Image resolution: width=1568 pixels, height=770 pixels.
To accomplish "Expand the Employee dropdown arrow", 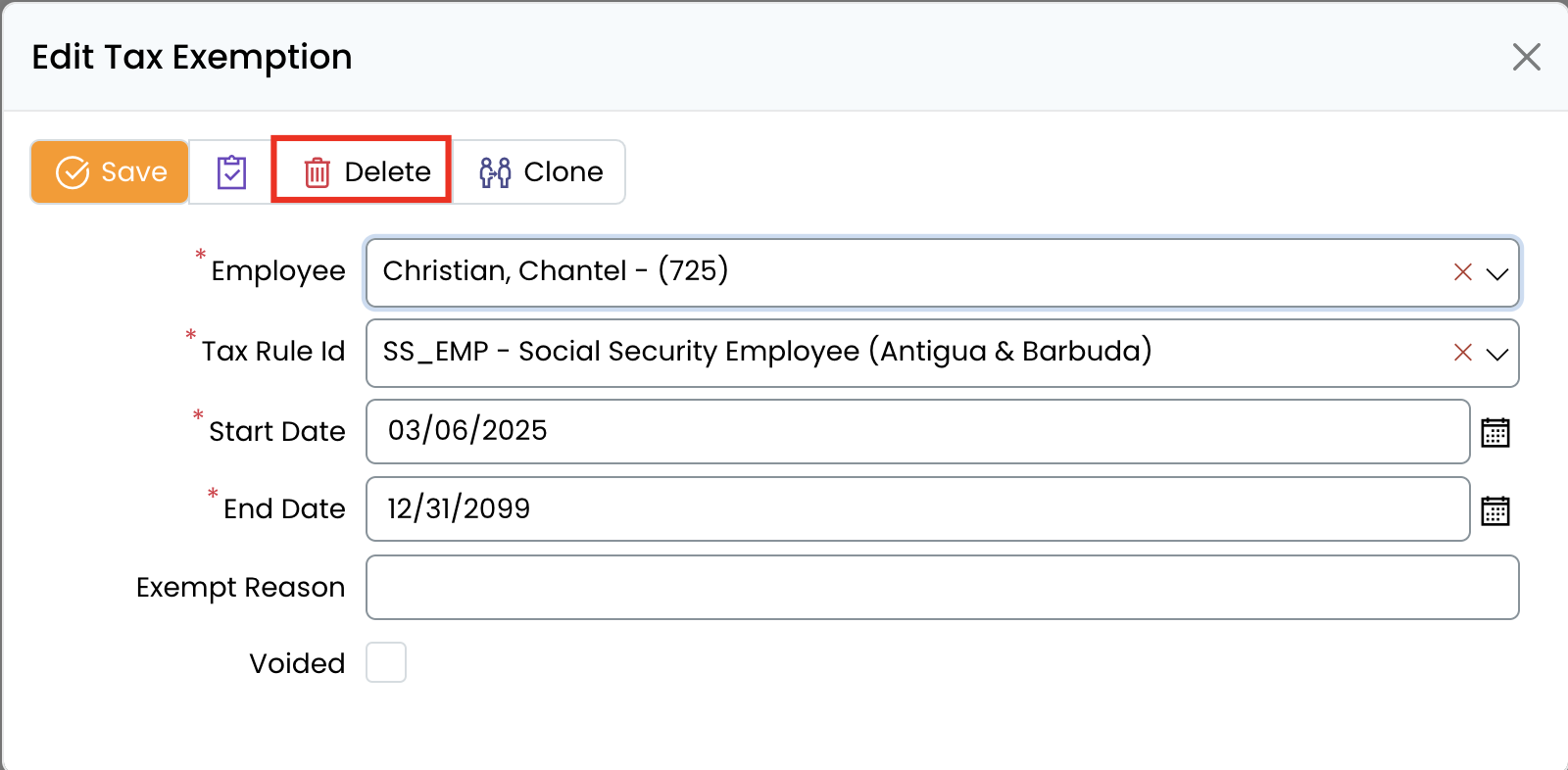I will (1496, 273).
